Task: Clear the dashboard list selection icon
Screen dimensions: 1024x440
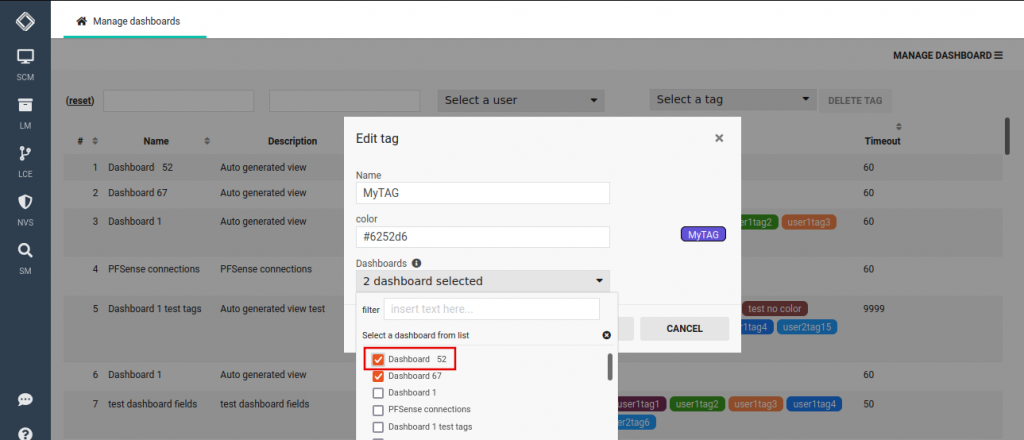Action: click(x=606, y=335)
